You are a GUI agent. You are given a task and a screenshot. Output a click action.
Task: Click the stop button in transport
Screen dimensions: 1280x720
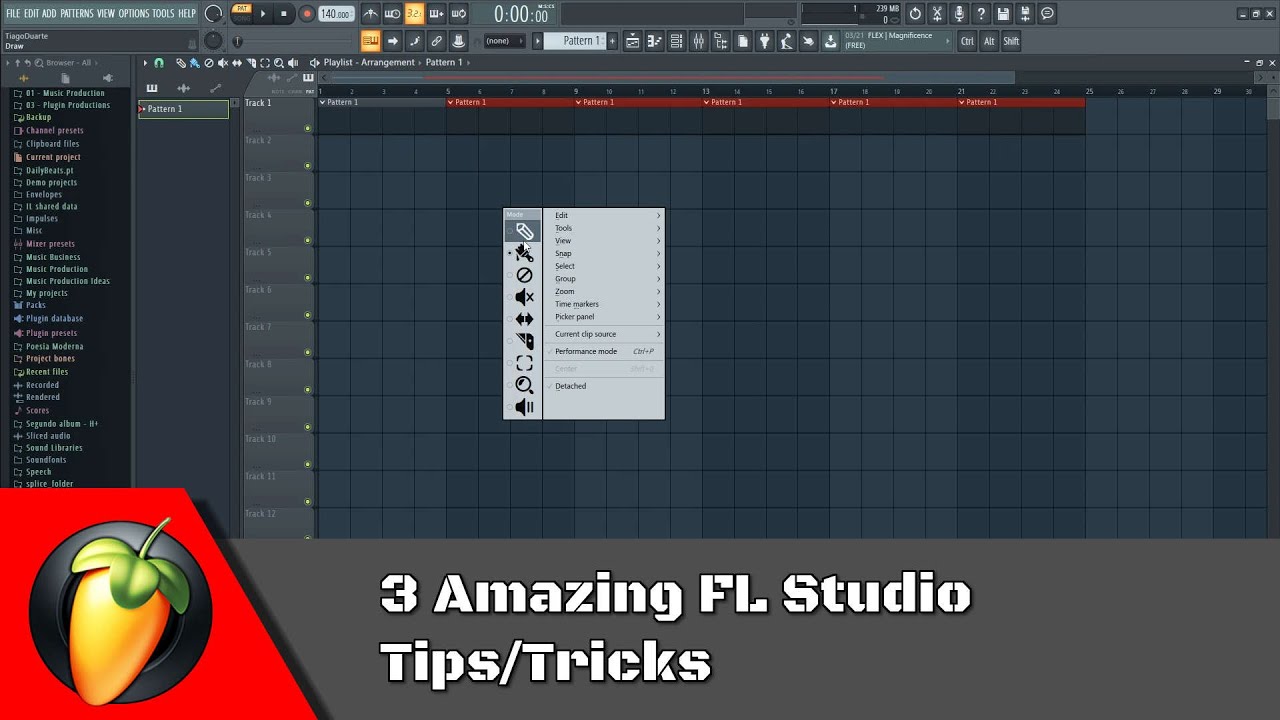(285, 14)
